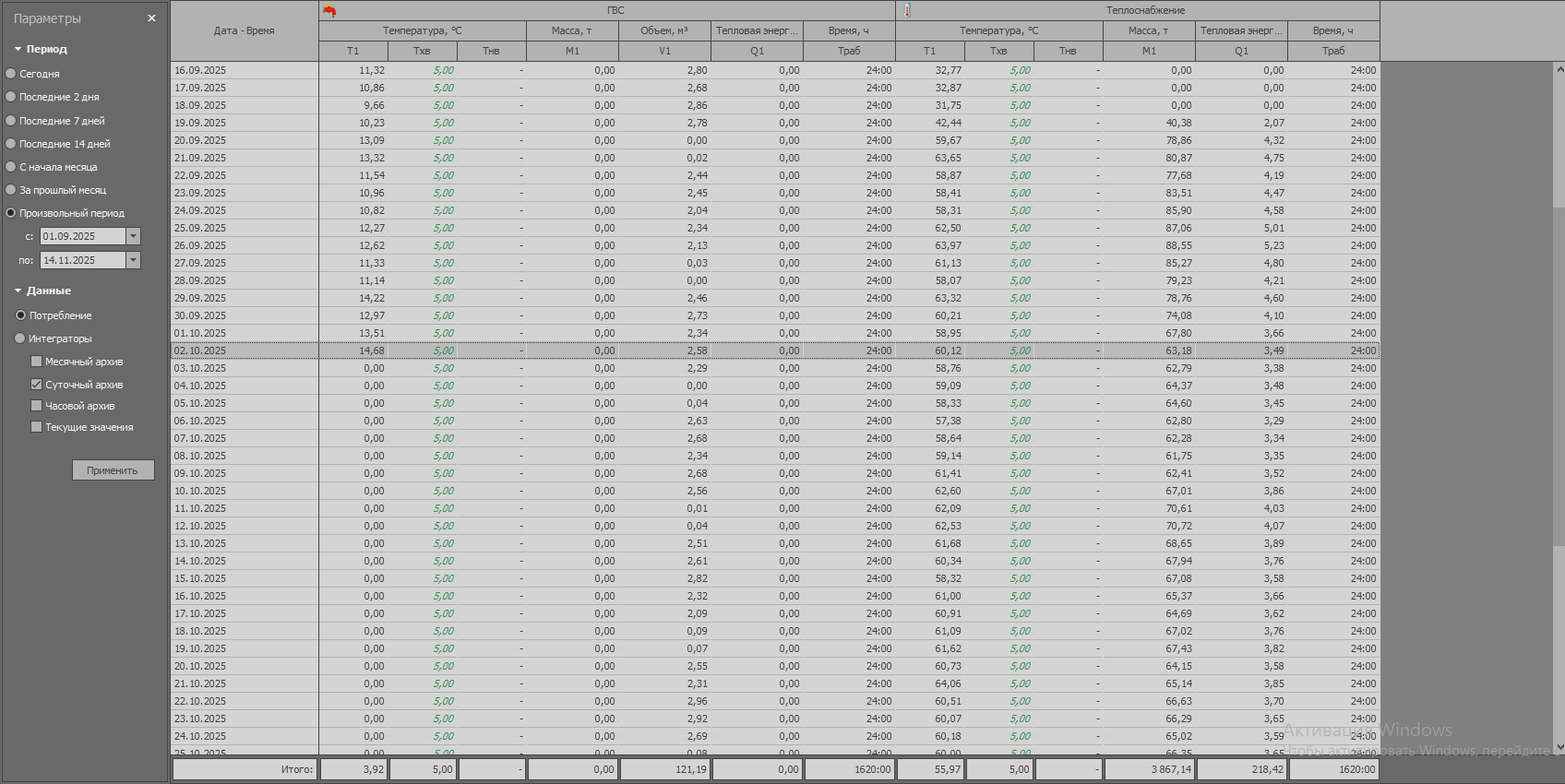Enable the Месячный архив checkbox
The height and width of the screenshot is (784, 1565).
pos(37,362)
